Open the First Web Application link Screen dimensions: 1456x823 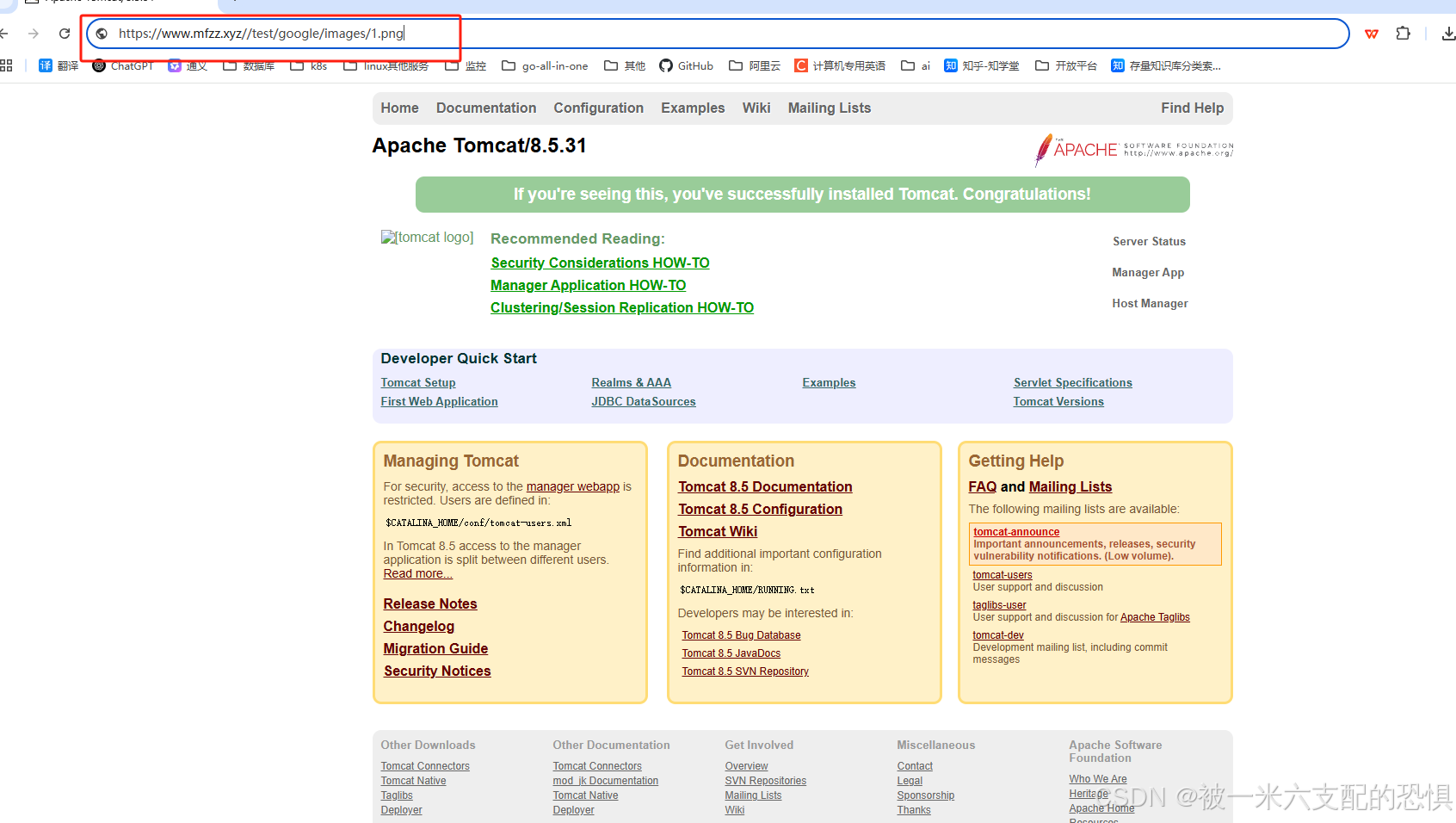click(x=440, y=401)
